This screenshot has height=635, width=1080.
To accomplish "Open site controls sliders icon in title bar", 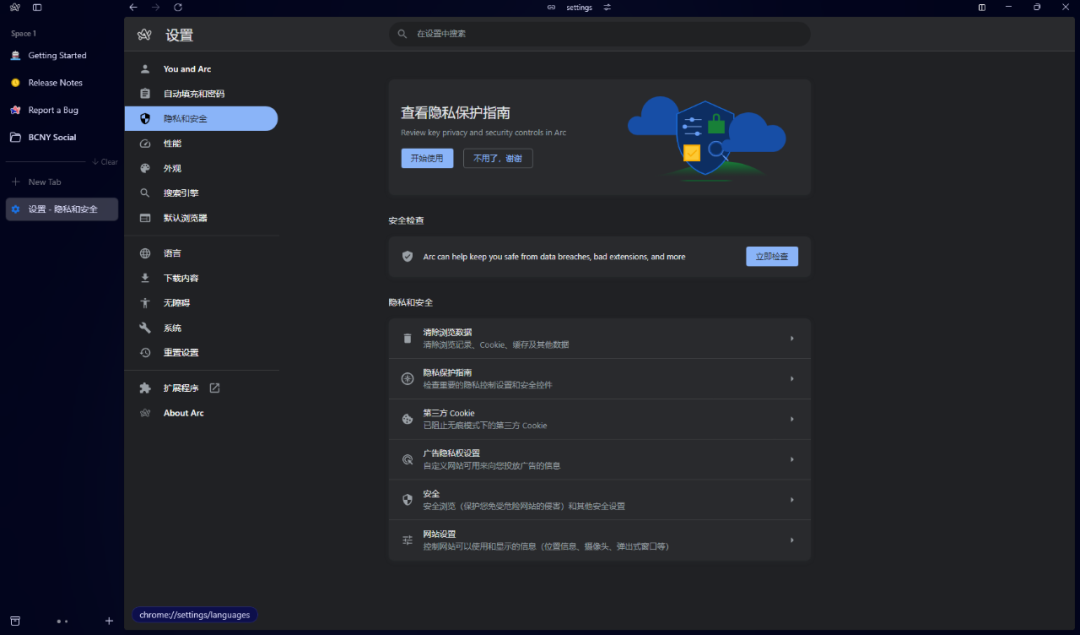I will [x=607, y=8].
